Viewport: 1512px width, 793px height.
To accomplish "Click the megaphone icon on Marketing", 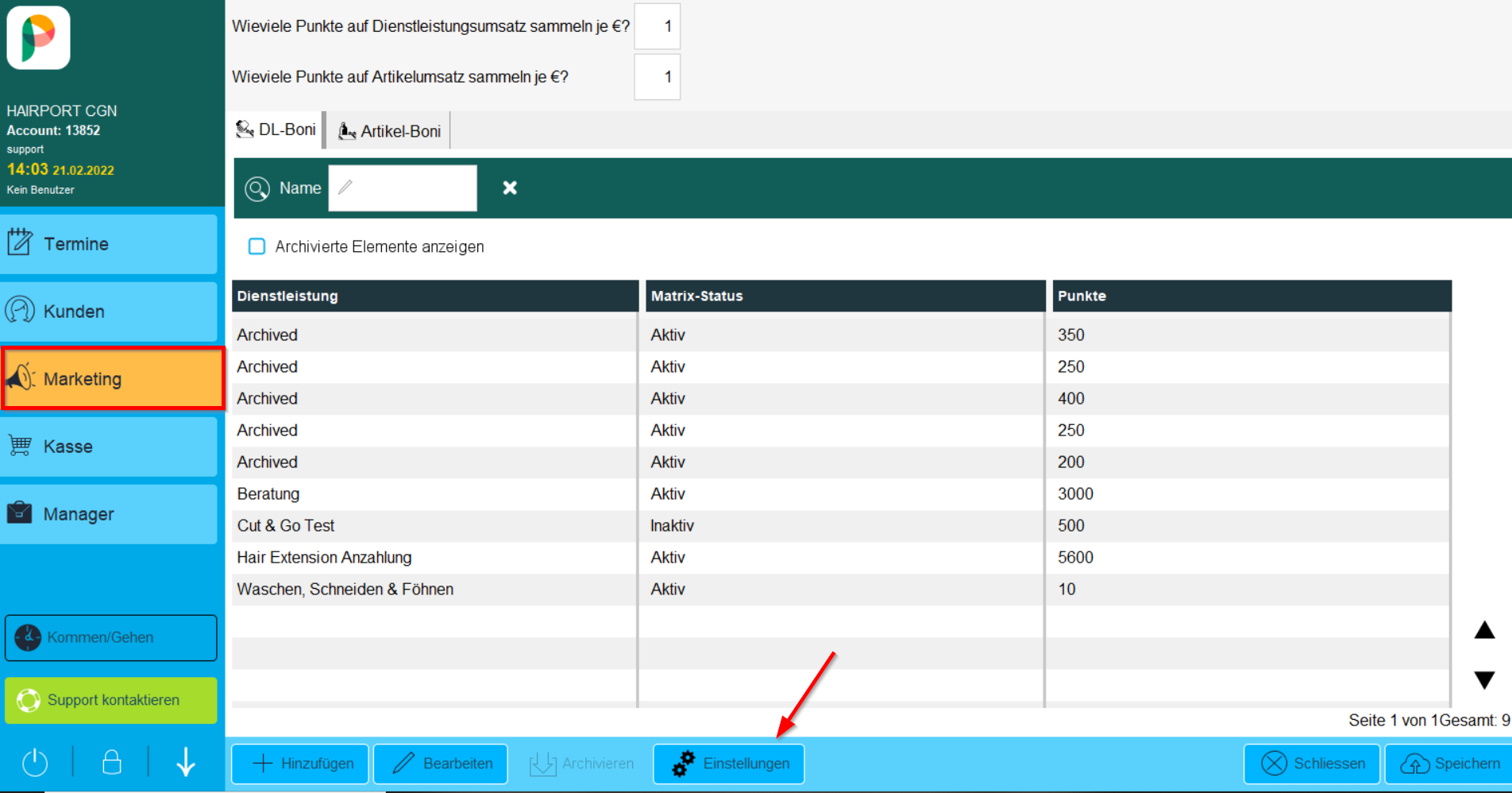I will coord(21,377).
